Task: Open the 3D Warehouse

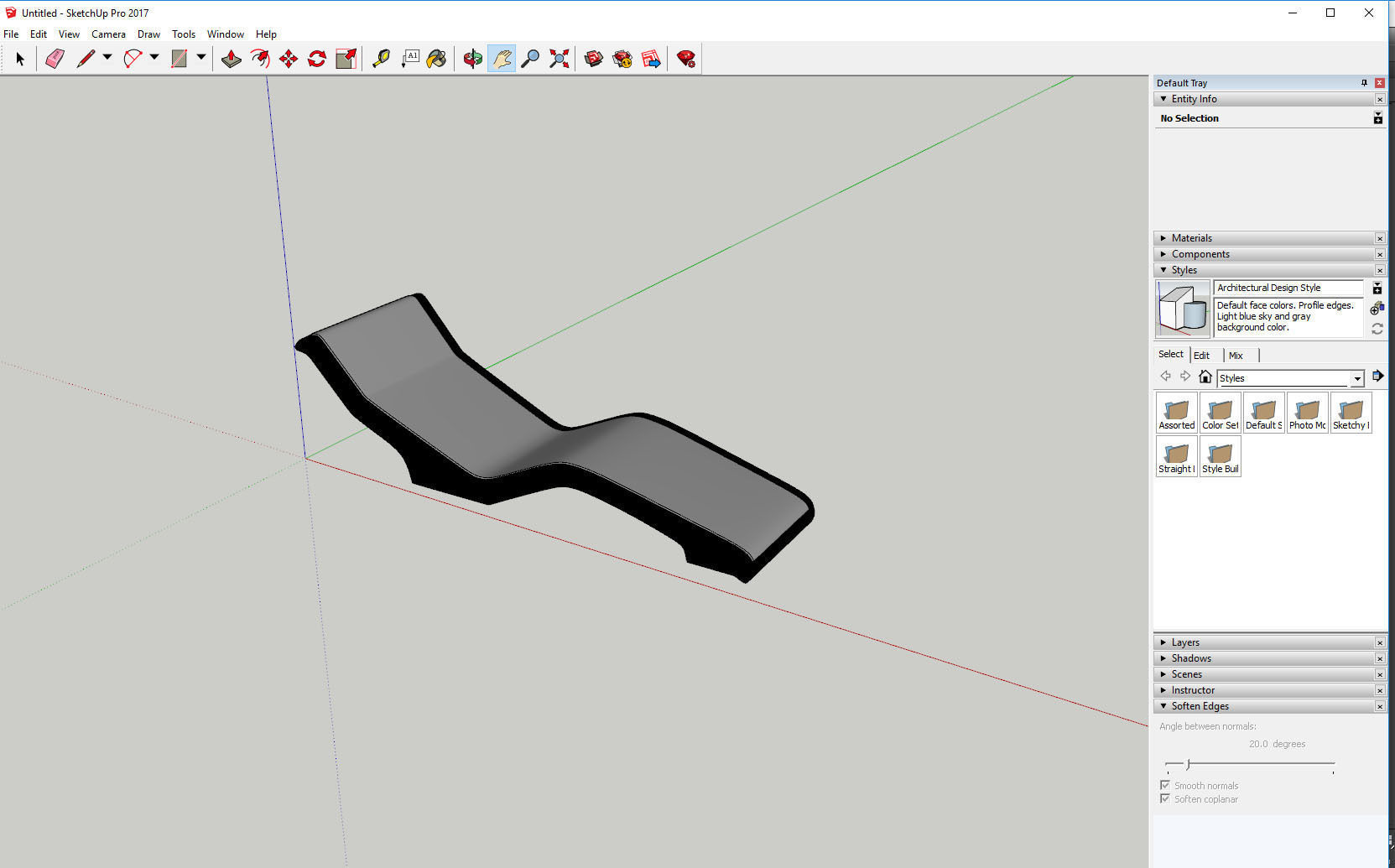Action: coord(594,59)
